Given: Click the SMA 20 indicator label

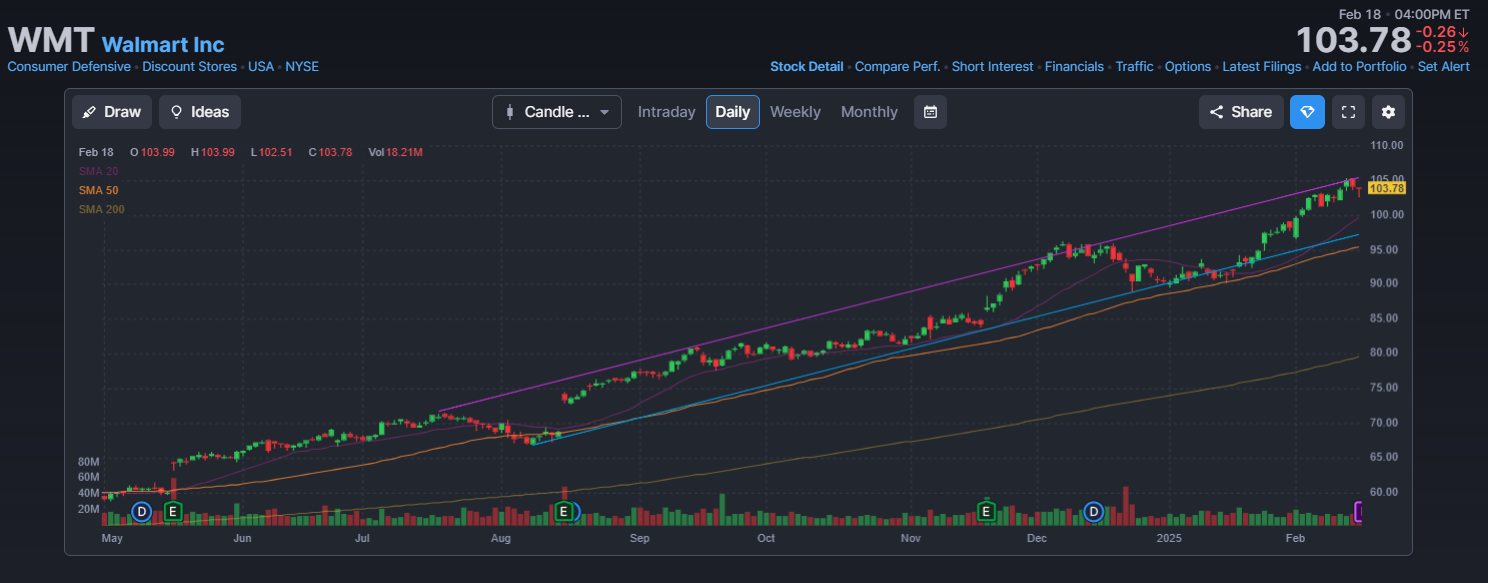Looking at the screenshot, I should click(x=98, y=171).
